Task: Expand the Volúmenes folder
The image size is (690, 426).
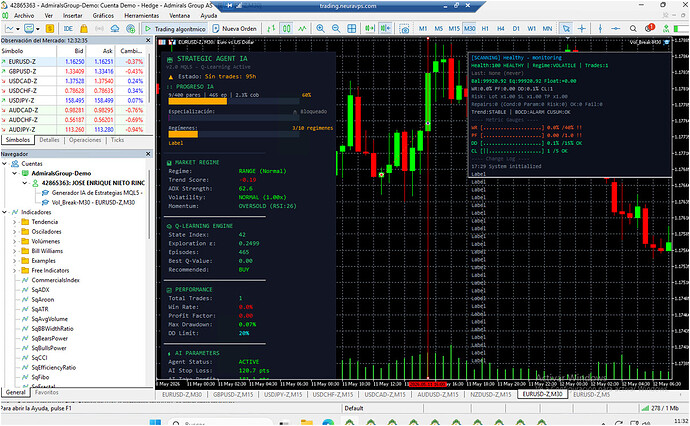Action: click(15, 241)
